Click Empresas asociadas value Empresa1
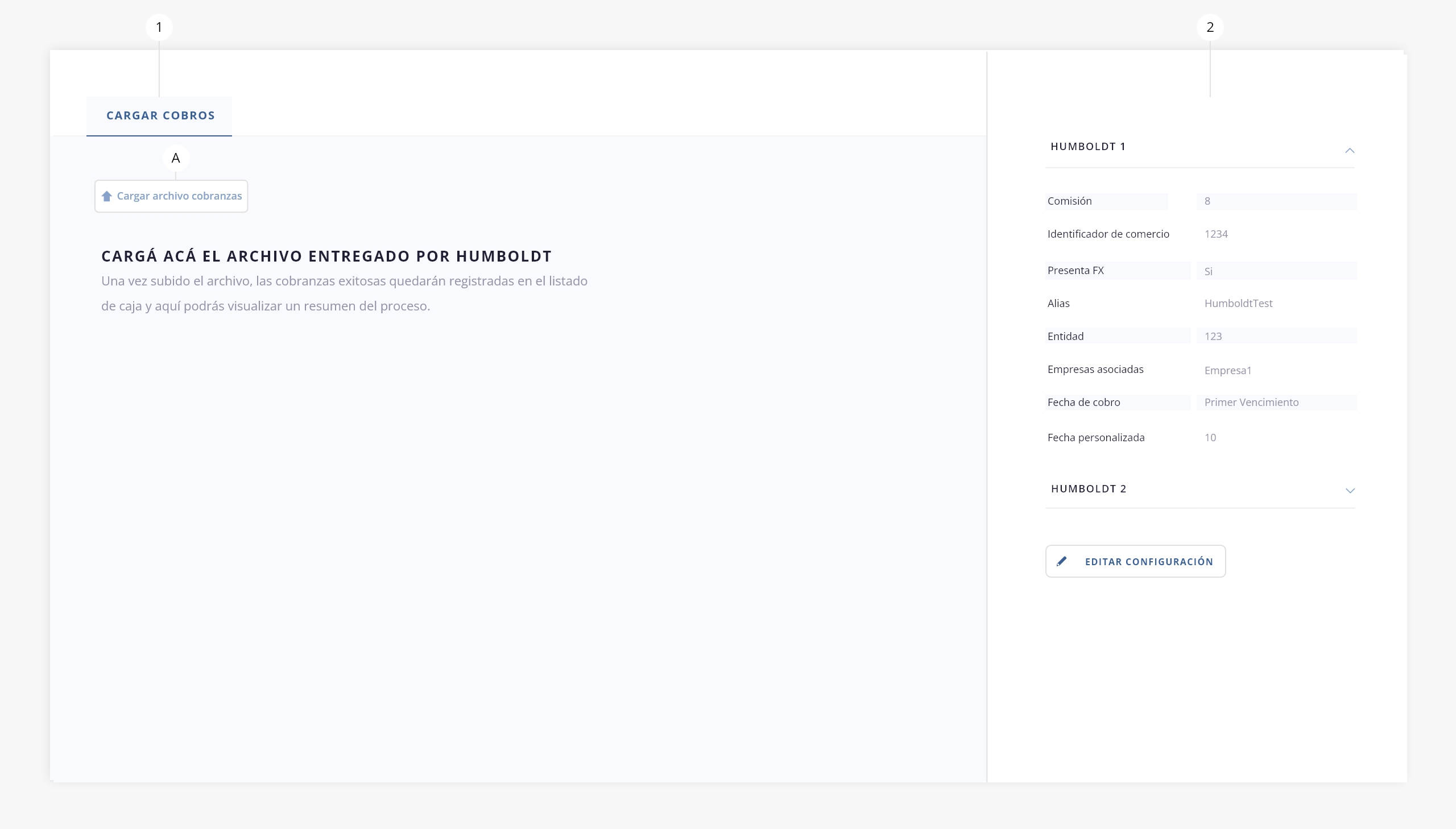 [x=1228, y=371]
